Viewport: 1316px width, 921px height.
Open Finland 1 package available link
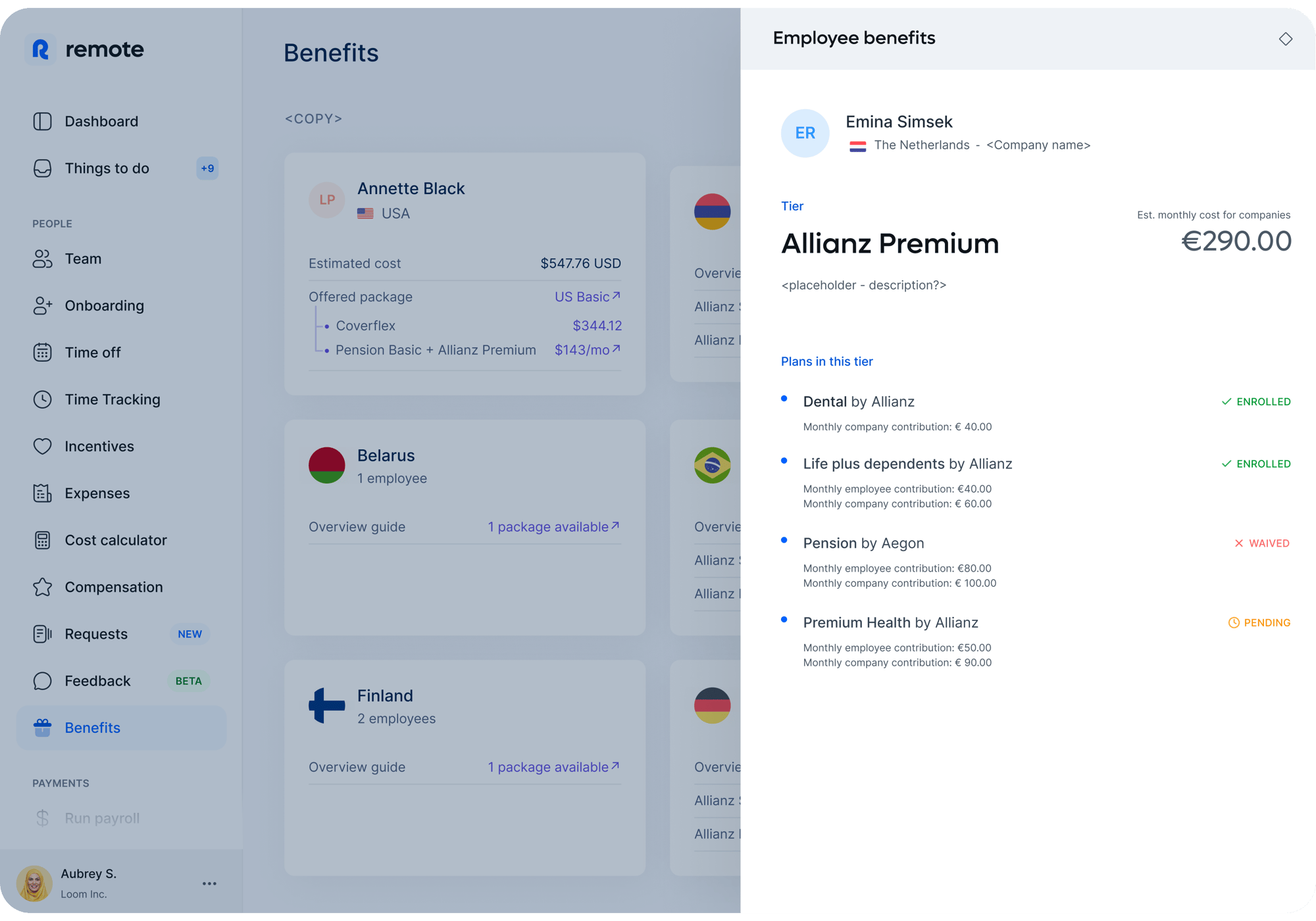click(x=553, y=767)
